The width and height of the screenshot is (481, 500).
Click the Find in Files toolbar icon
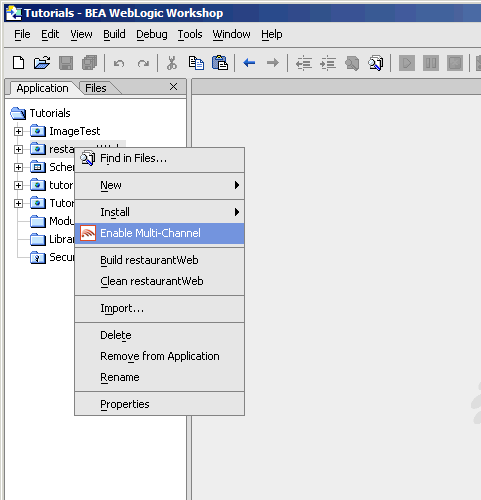point(376,63)
